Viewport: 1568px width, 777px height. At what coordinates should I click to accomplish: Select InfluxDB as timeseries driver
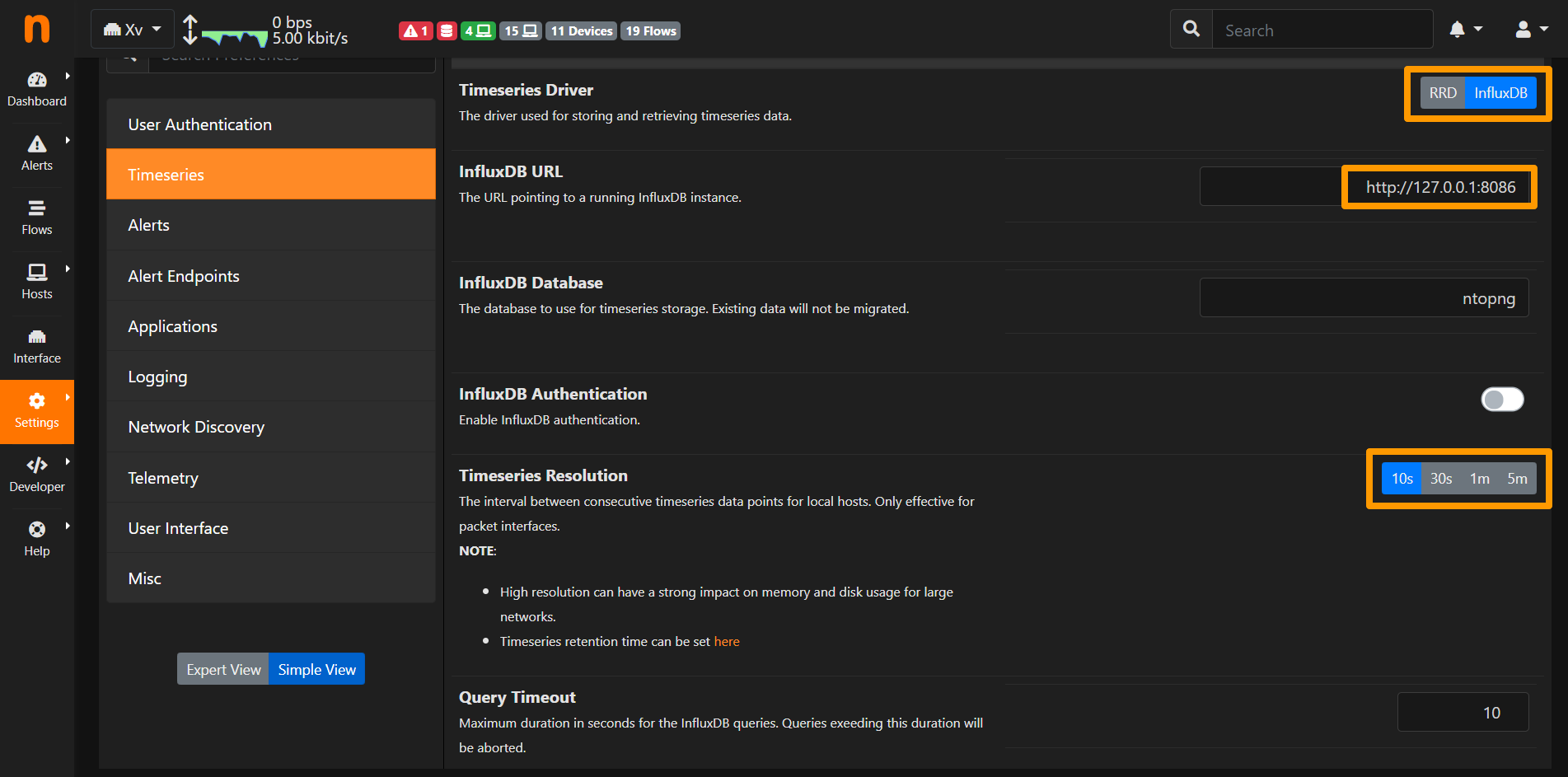tap(1500, 93)
